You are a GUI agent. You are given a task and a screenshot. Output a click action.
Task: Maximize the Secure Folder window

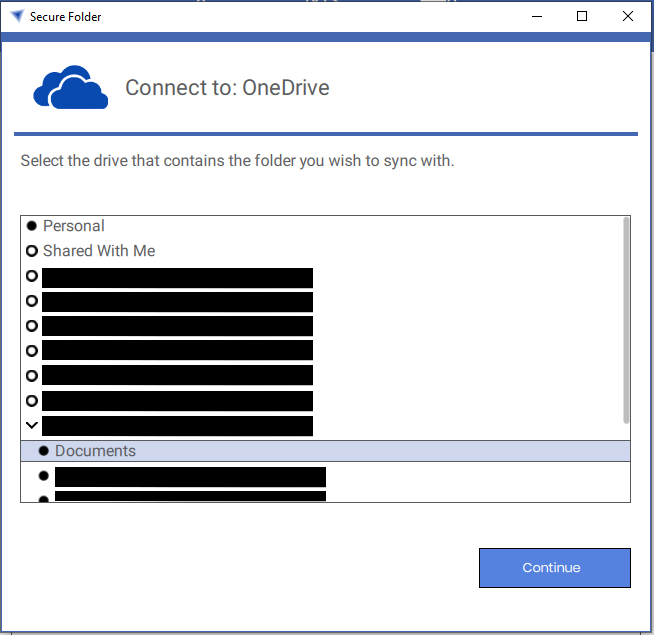[x=582, y=16]
